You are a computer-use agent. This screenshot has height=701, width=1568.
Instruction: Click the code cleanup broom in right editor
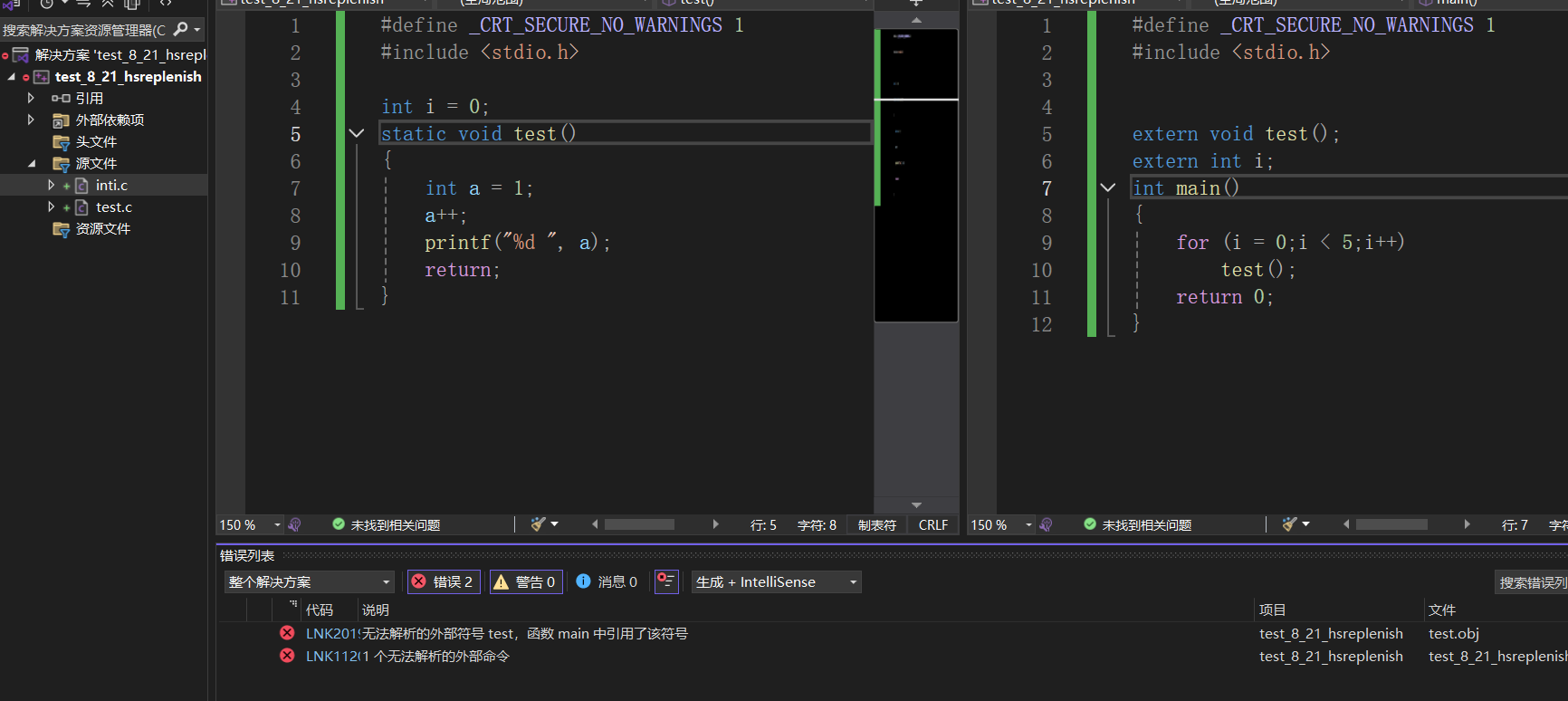click(x=1290, y=524)
